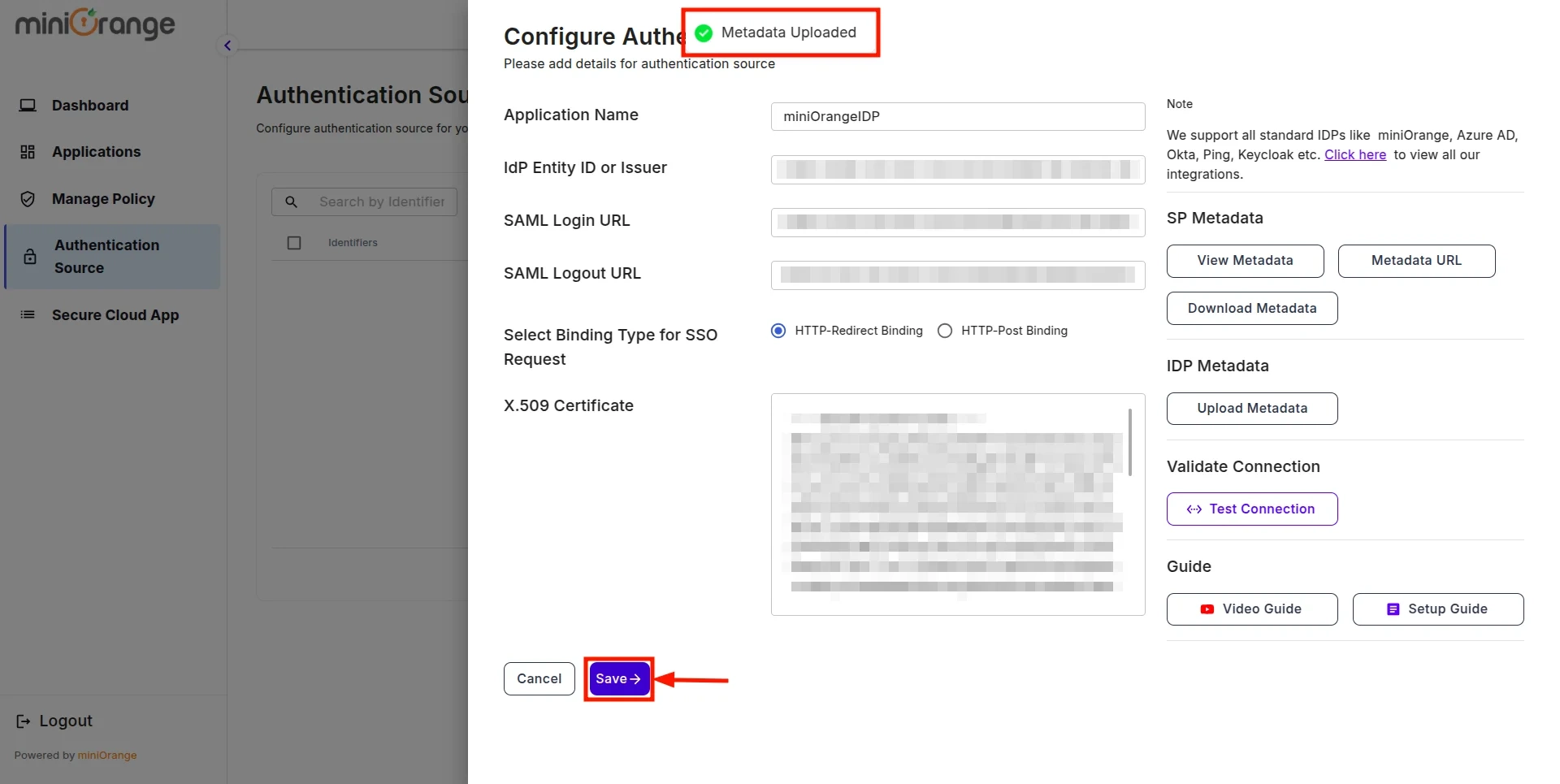Check the Identifiers header checkbox

[294, 242]
